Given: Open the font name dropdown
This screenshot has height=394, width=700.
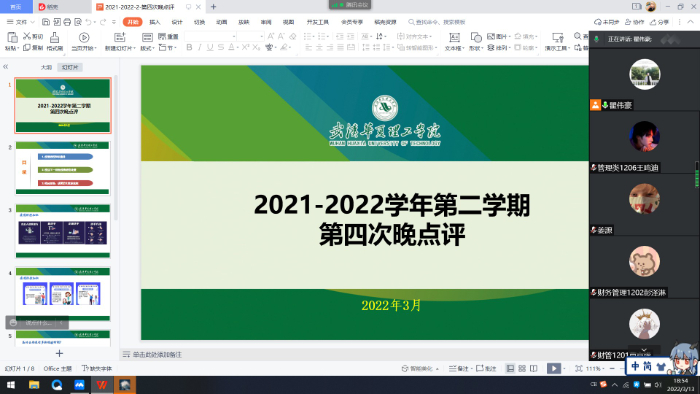Looking at the screenshot, I should point(233,36).
